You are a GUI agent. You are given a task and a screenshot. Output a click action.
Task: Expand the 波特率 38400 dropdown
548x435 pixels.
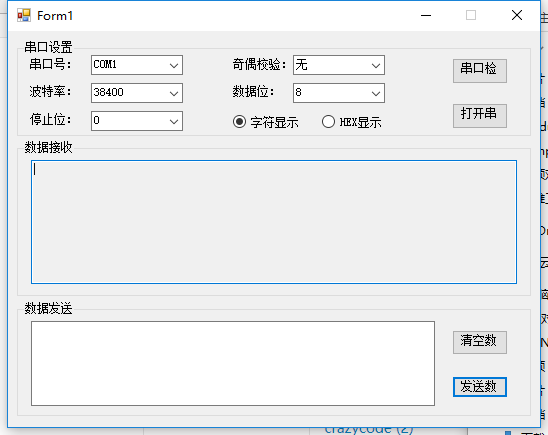137,93
